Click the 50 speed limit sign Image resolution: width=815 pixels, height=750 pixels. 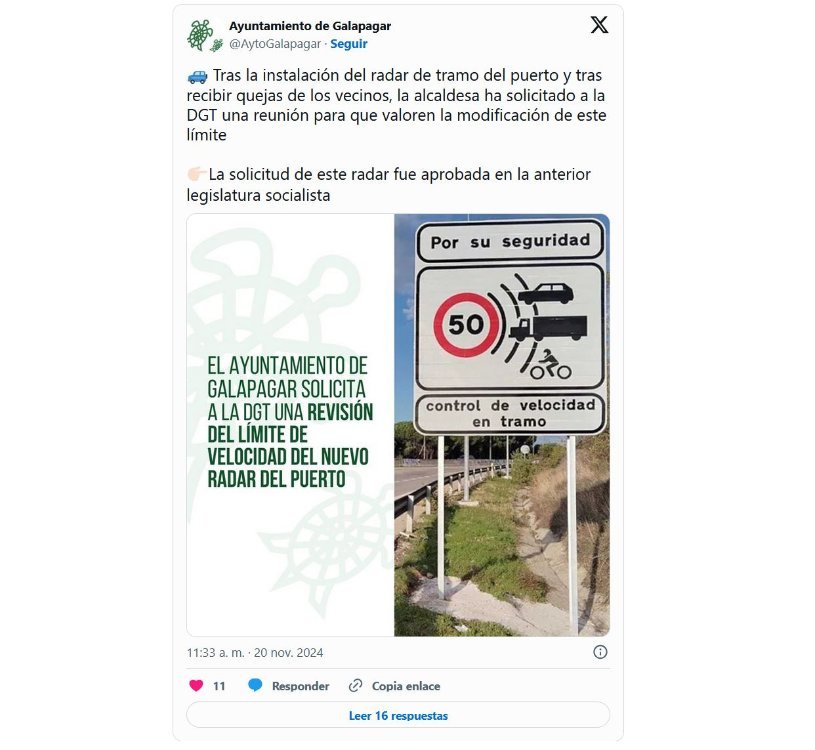coord(467,325)
